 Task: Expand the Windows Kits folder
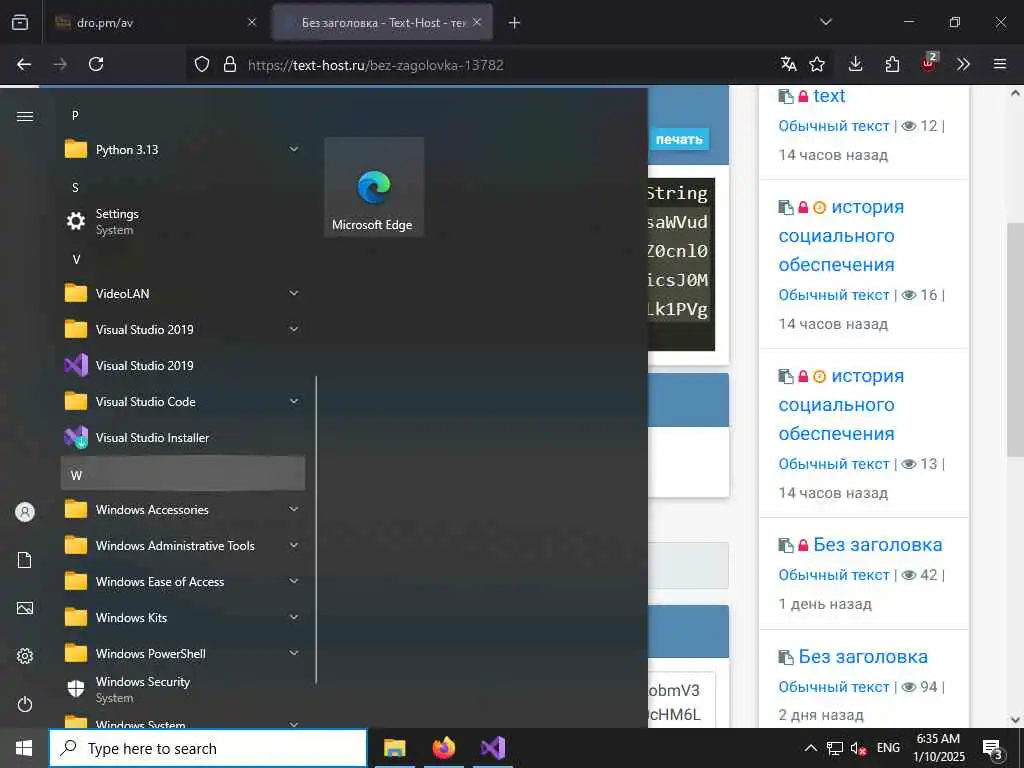[x=183, y=618]
